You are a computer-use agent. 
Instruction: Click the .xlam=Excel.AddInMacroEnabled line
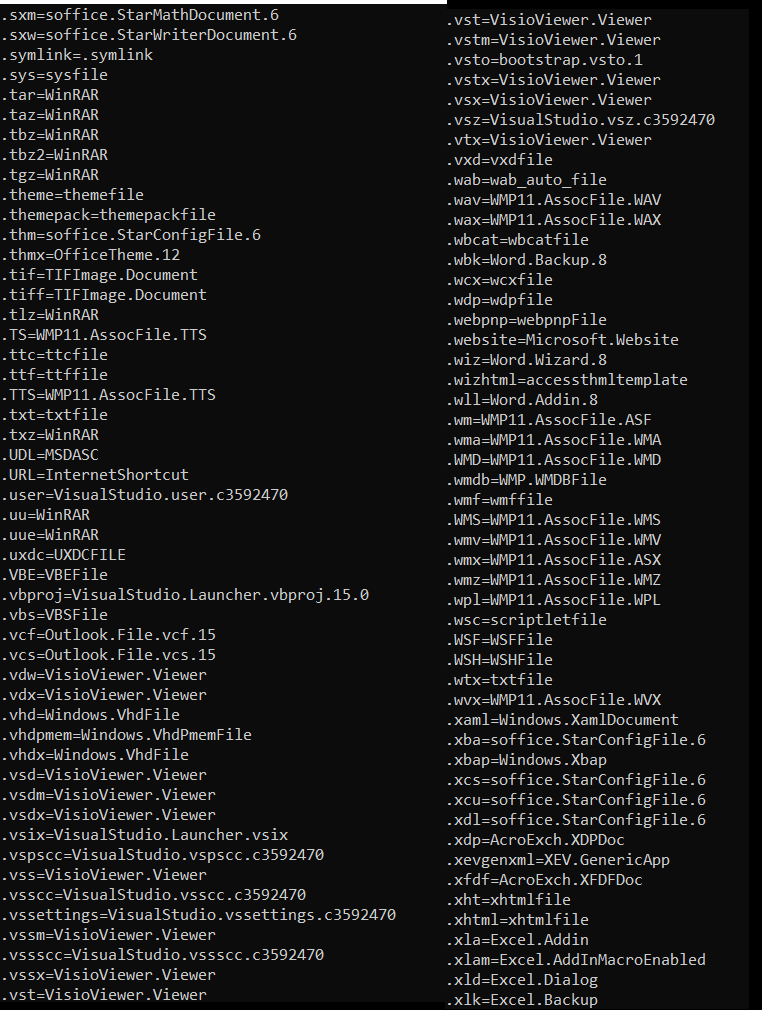[576, 959]
